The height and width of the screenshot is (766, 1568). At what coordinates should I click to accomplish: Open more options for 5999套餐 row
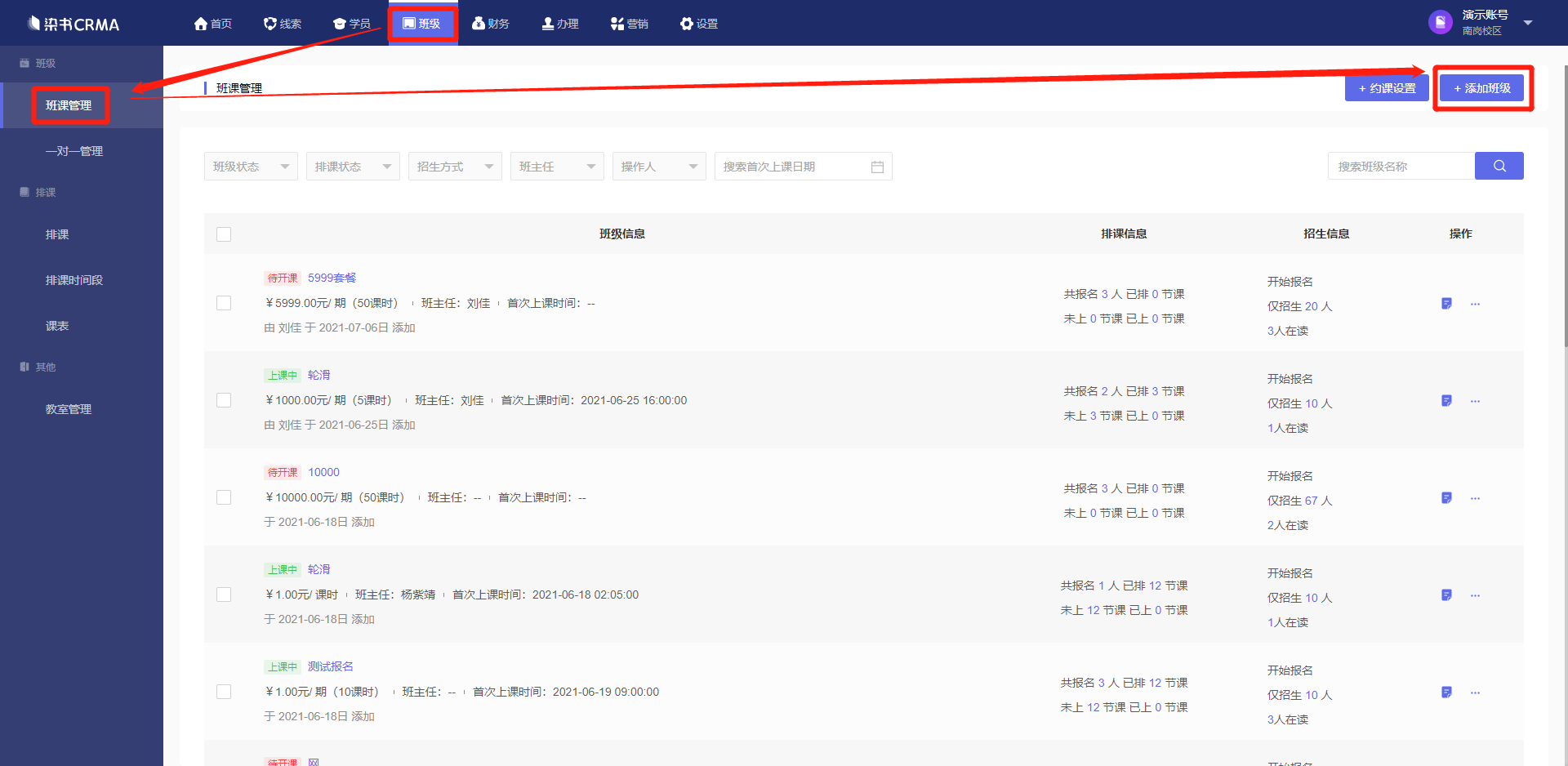pos(1475,304)
